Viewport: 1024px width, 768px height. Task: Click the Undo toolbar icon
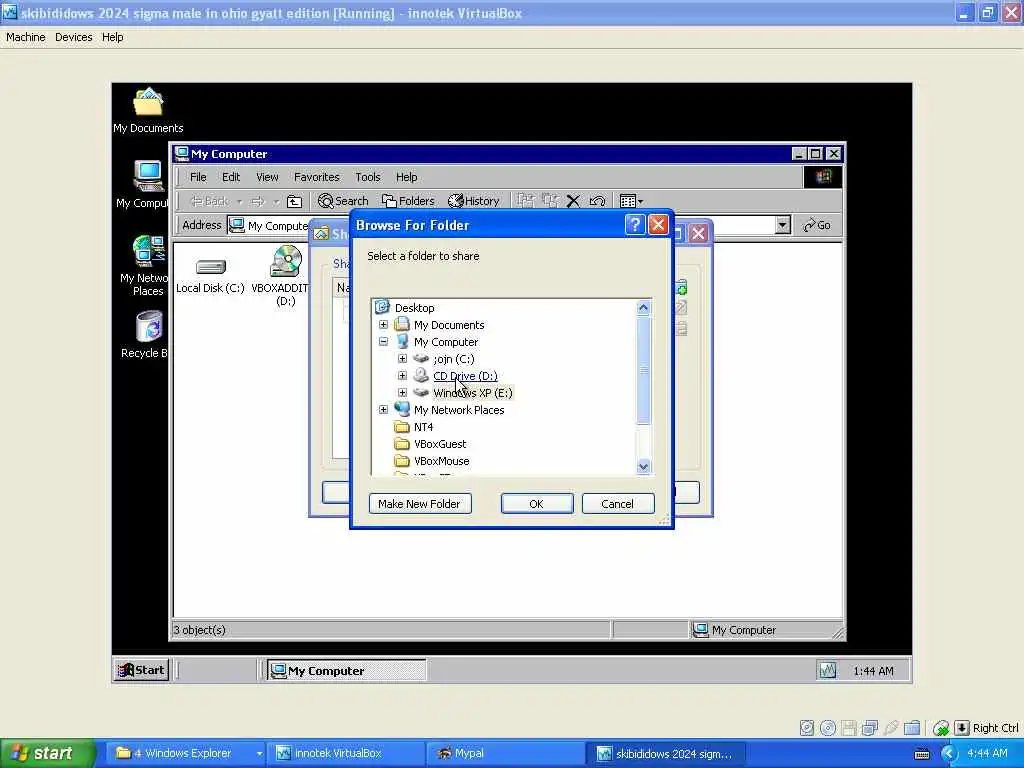(x=597, y=201)
